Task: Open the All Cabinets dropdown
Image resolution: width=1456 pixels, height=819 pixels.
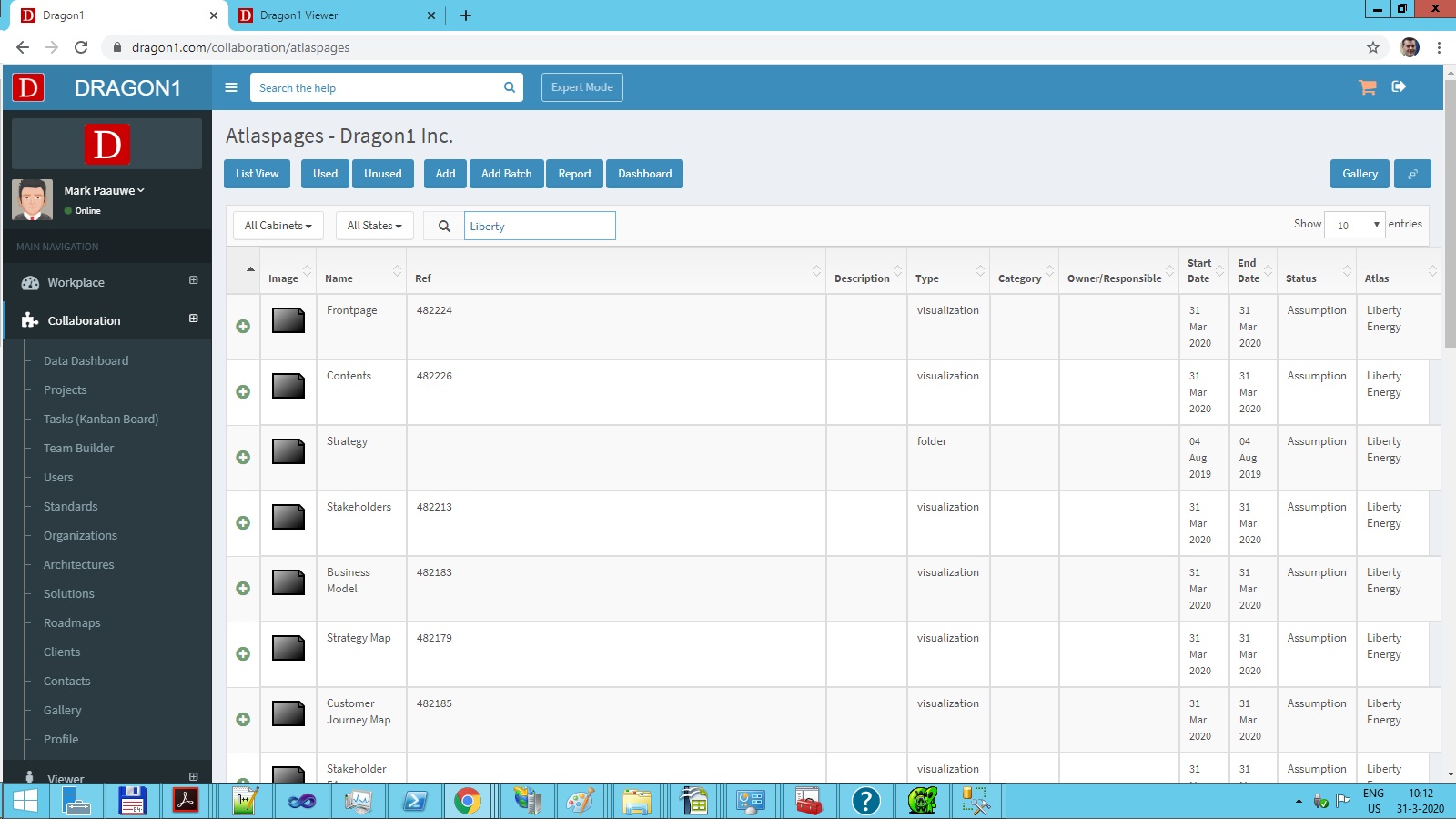Action: 278,226
